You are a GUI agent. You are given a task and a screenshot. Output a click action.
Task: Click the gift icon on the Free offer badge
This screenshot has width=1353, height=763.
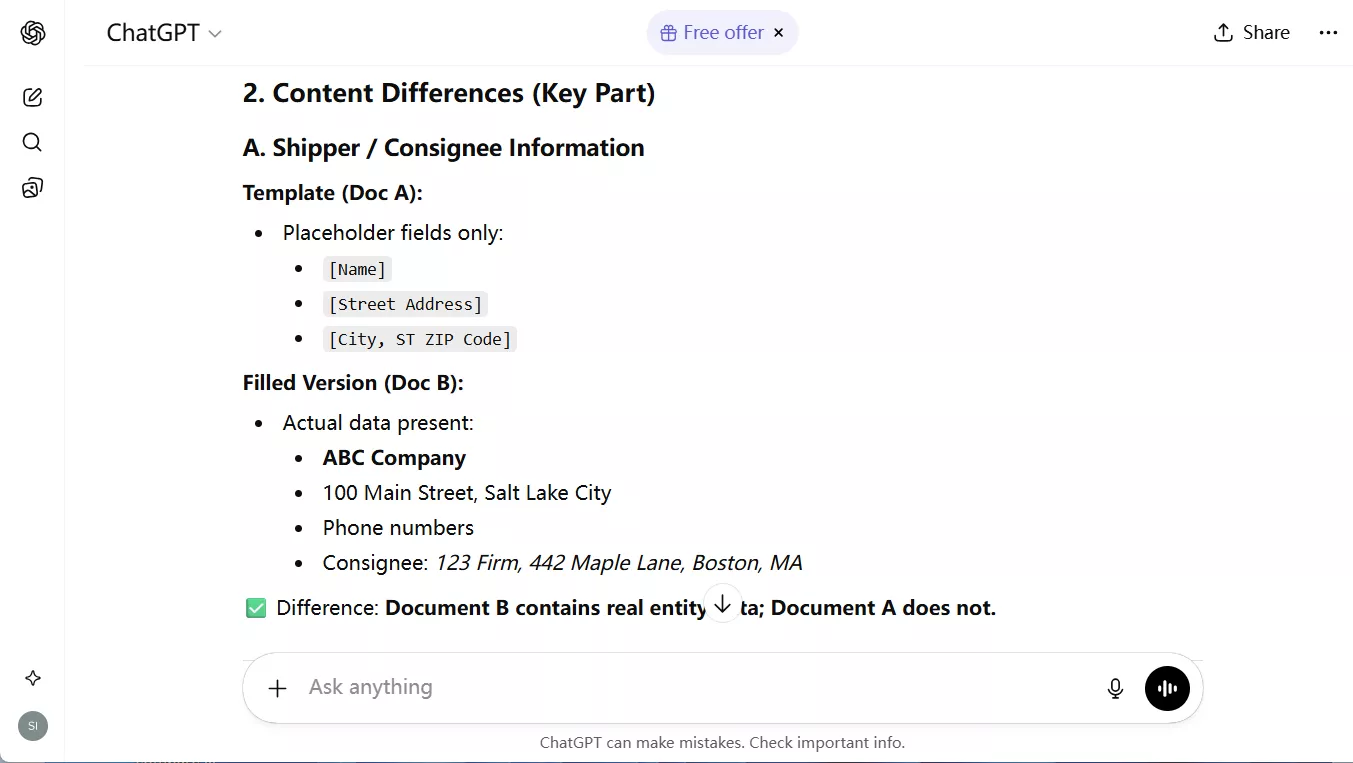(x=667, y=32)
